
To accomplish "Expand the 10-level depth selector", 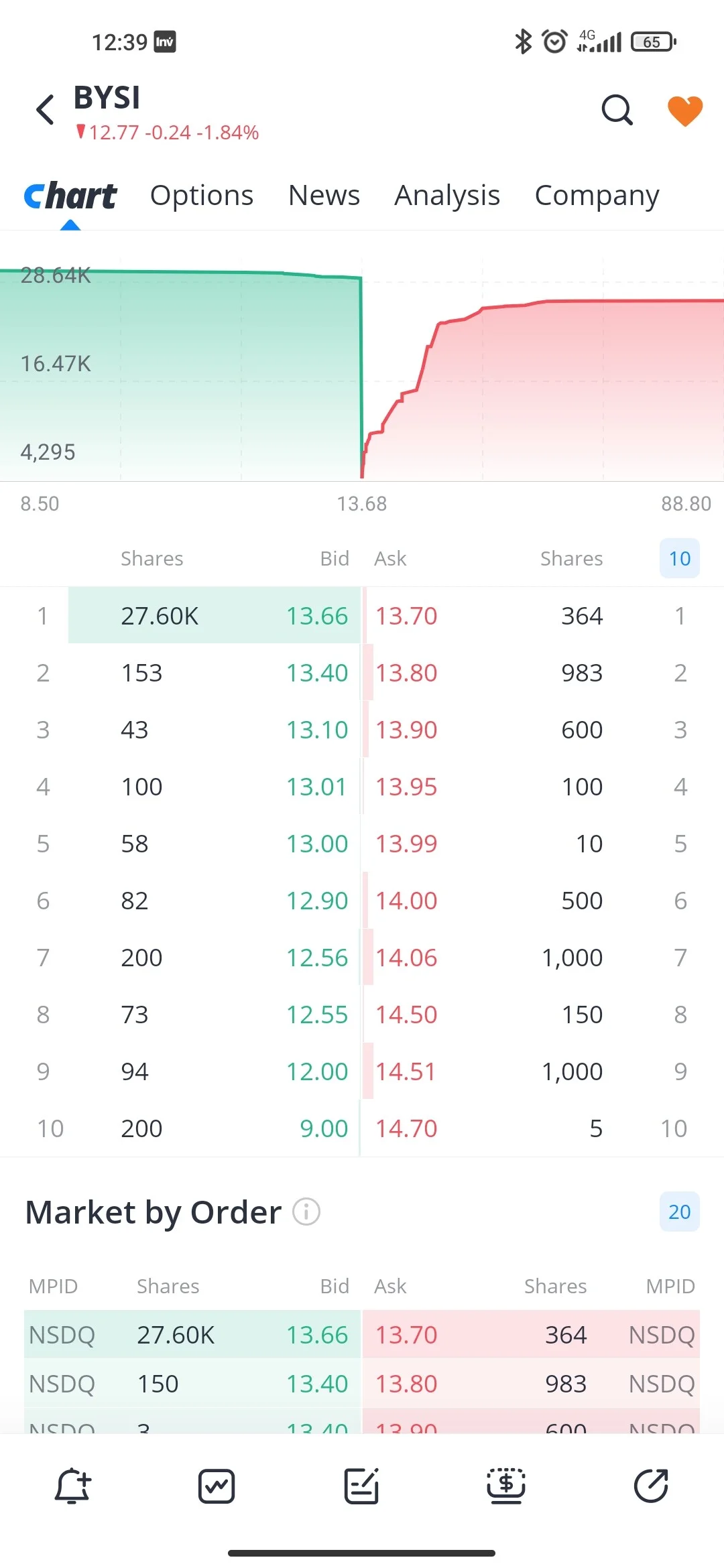I will (680, 558).
